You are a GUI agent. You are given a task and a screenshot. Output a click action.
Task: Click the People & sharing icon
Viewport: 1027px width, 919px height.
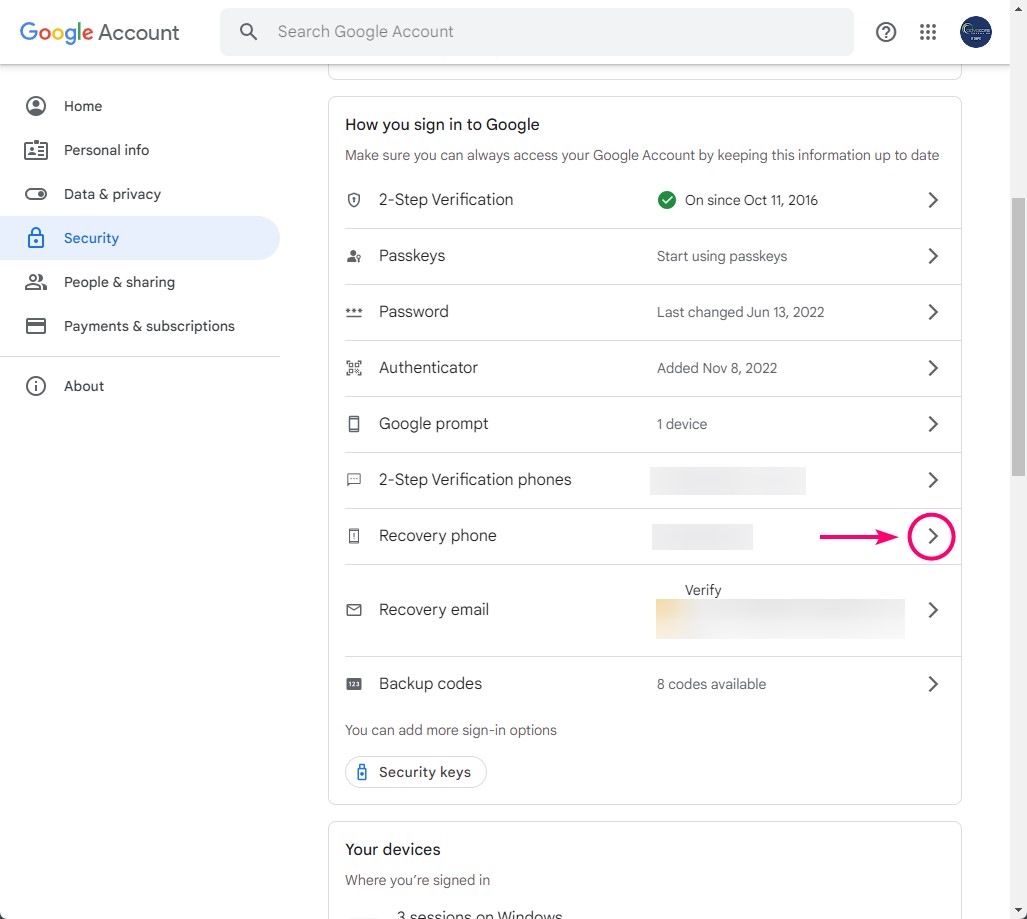pyautogui.click(x=36, y=282)
